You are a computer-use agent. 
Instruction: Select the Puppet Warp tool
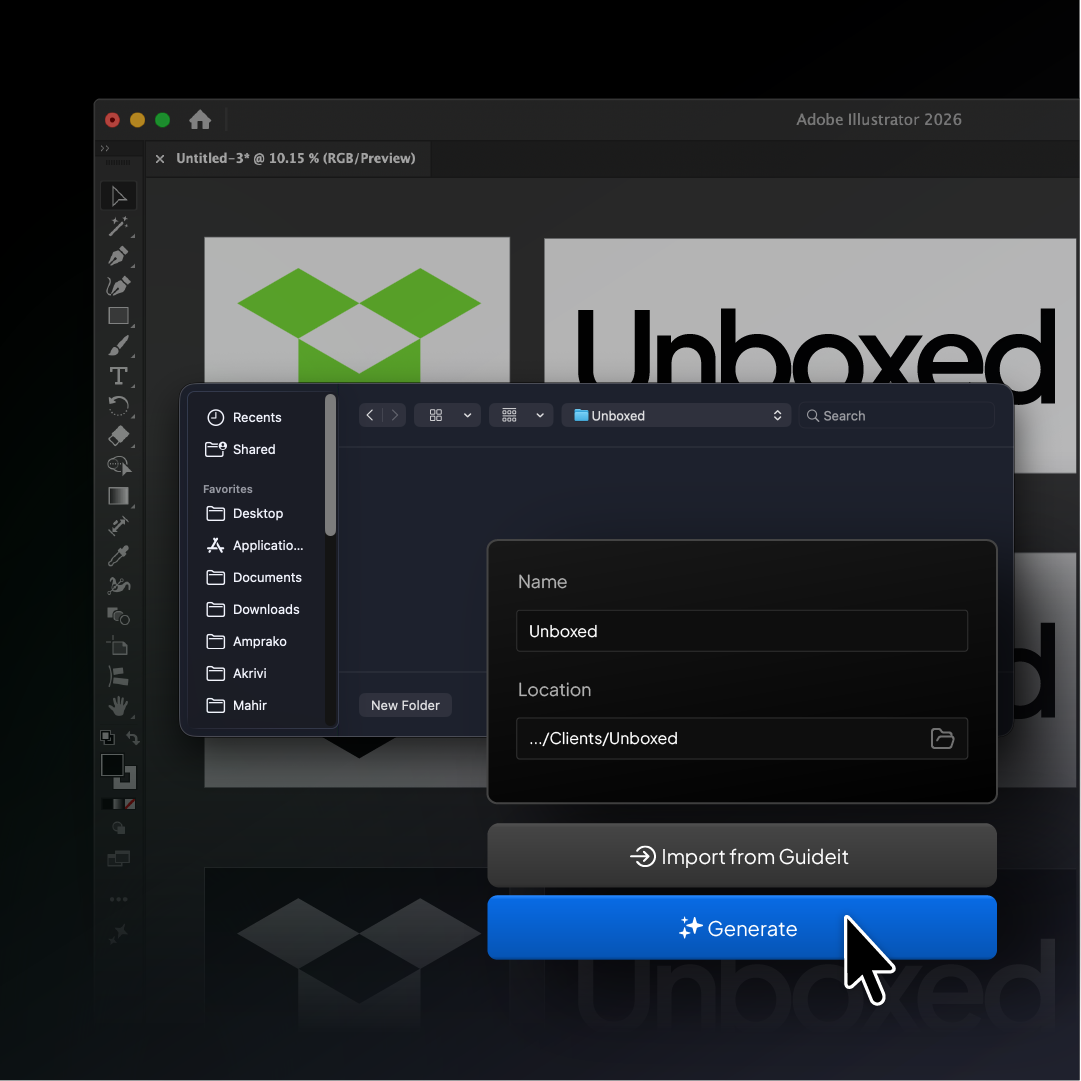[119, 586]
